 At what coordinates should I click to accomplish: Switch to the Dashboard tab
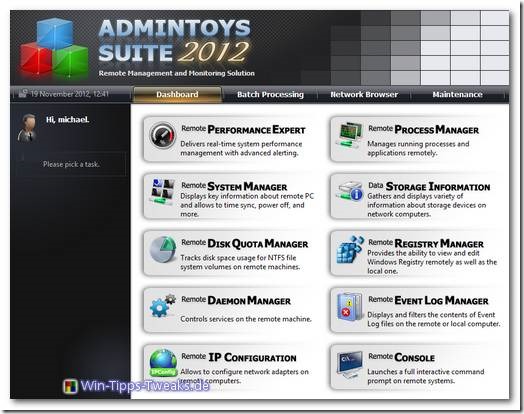177,95
